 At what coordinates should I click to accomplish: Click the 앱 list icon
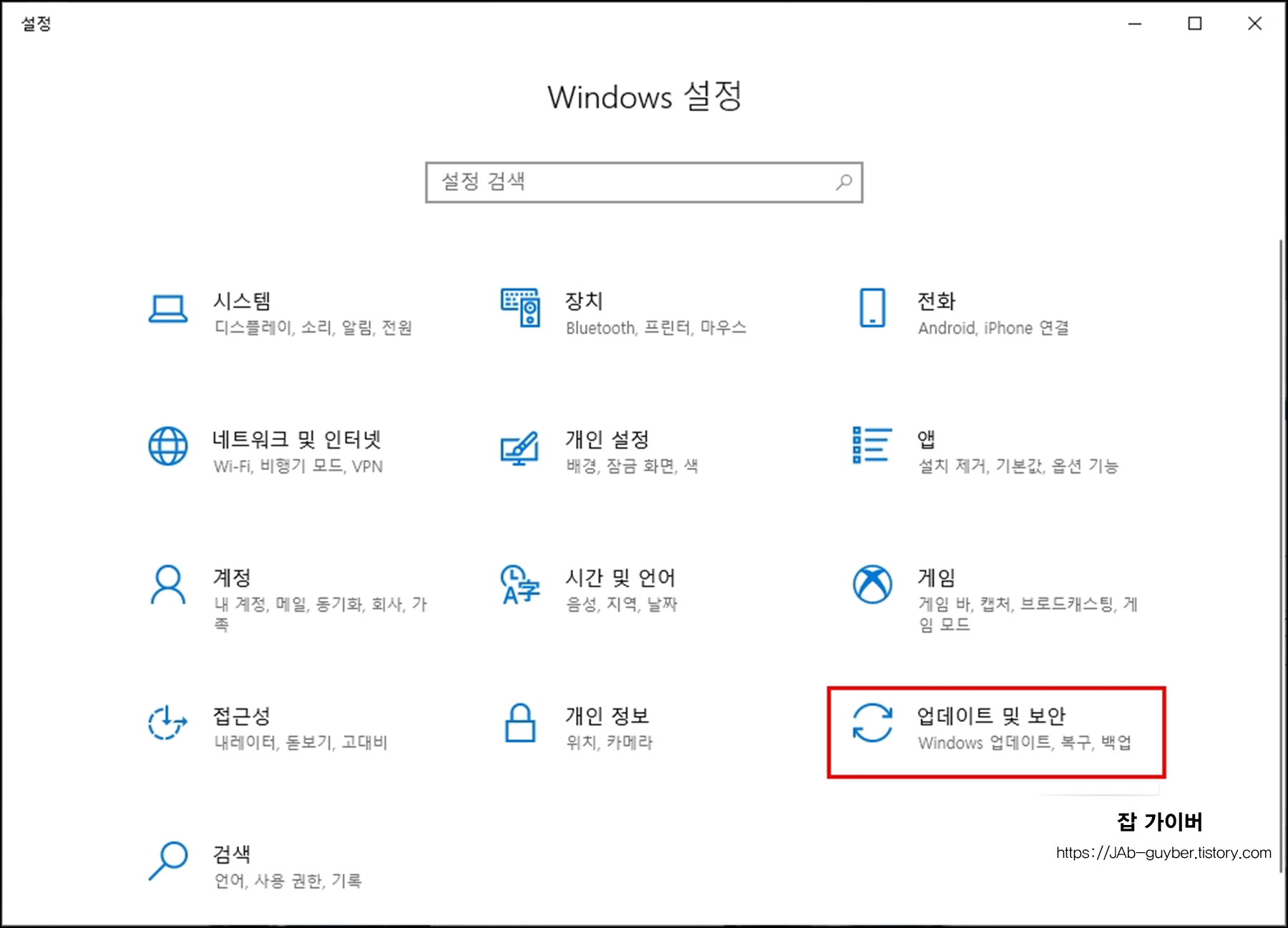point(872,444)
